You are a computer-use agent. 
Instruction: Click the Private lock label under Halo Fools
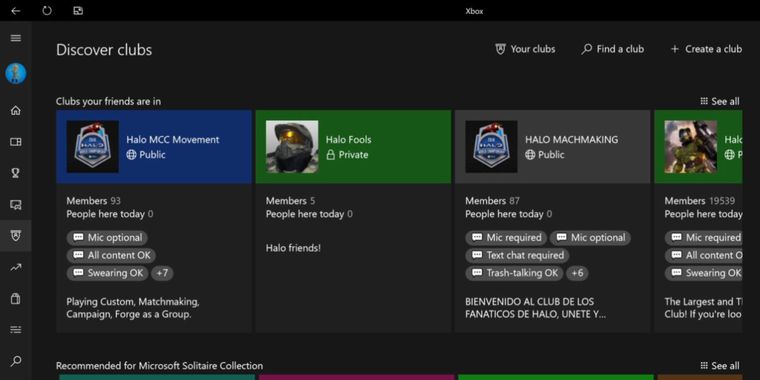pos(347,155)
